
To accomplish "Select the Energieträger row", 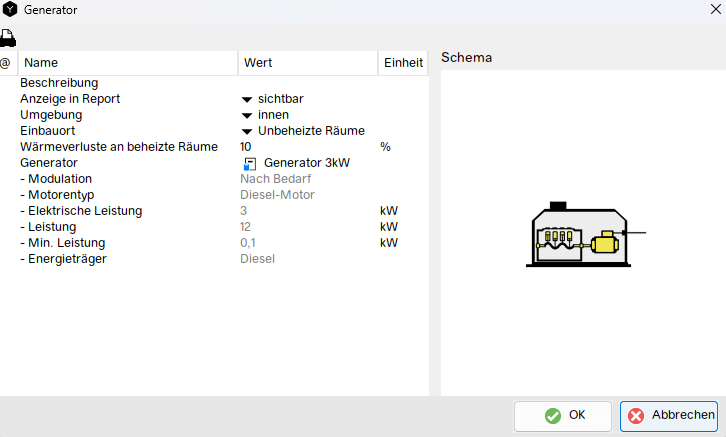I will [x=64, y=259].
